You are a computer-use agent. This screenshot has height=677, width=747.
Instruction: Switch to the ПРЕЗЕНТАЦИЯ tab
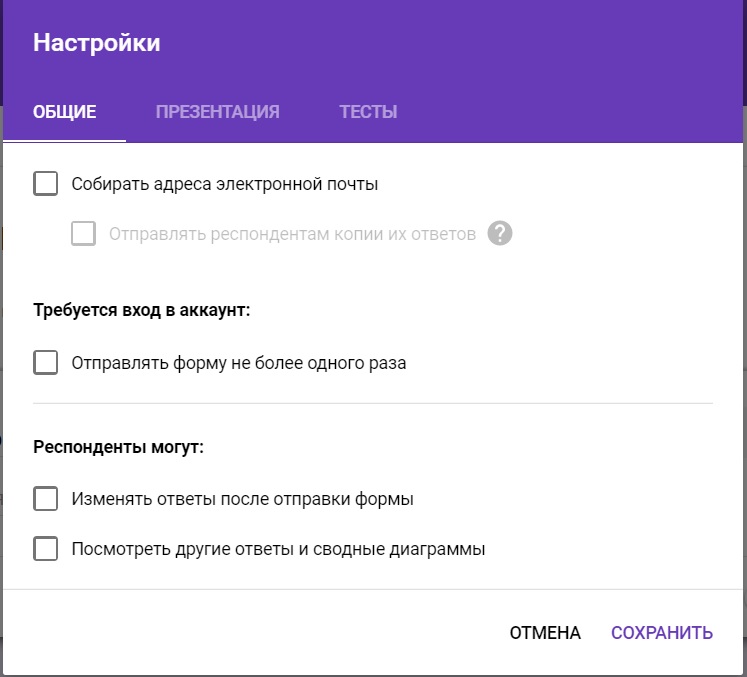tap(217, 112)
